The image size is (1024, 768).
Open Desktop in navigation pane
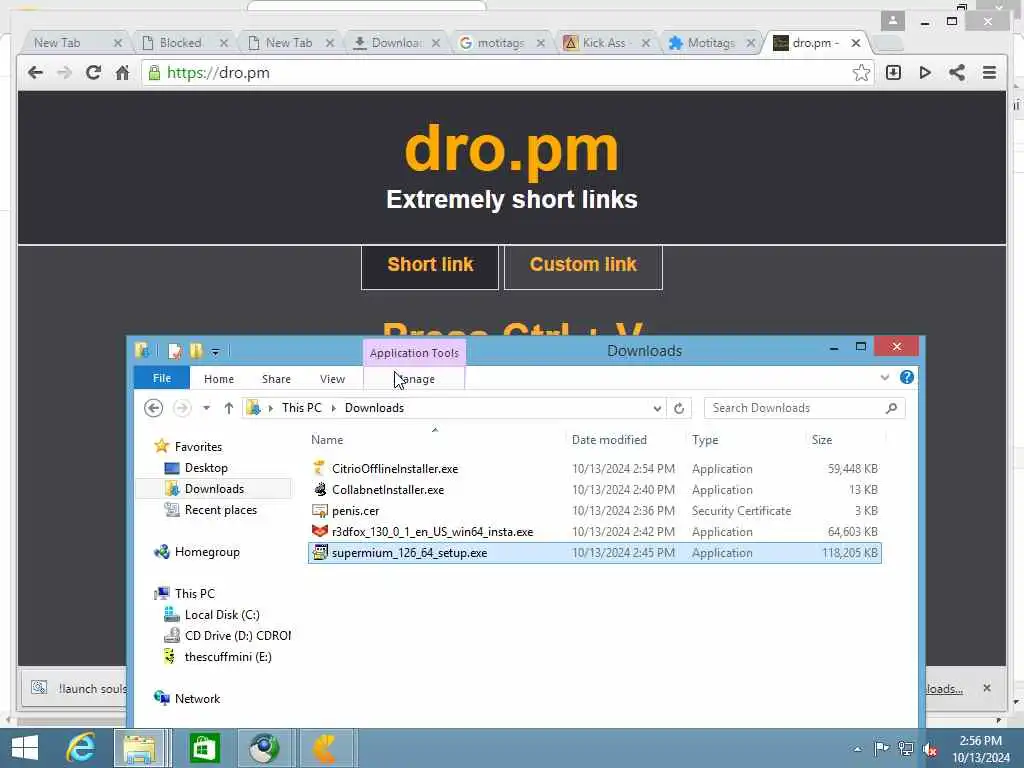[206, 468]
